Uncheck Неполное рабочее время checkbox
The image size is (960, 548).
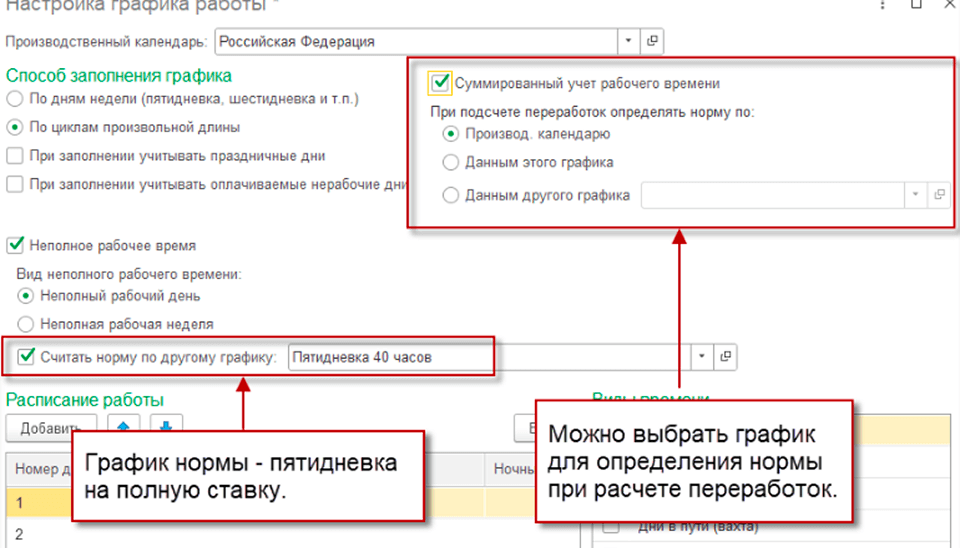point(15,245)
